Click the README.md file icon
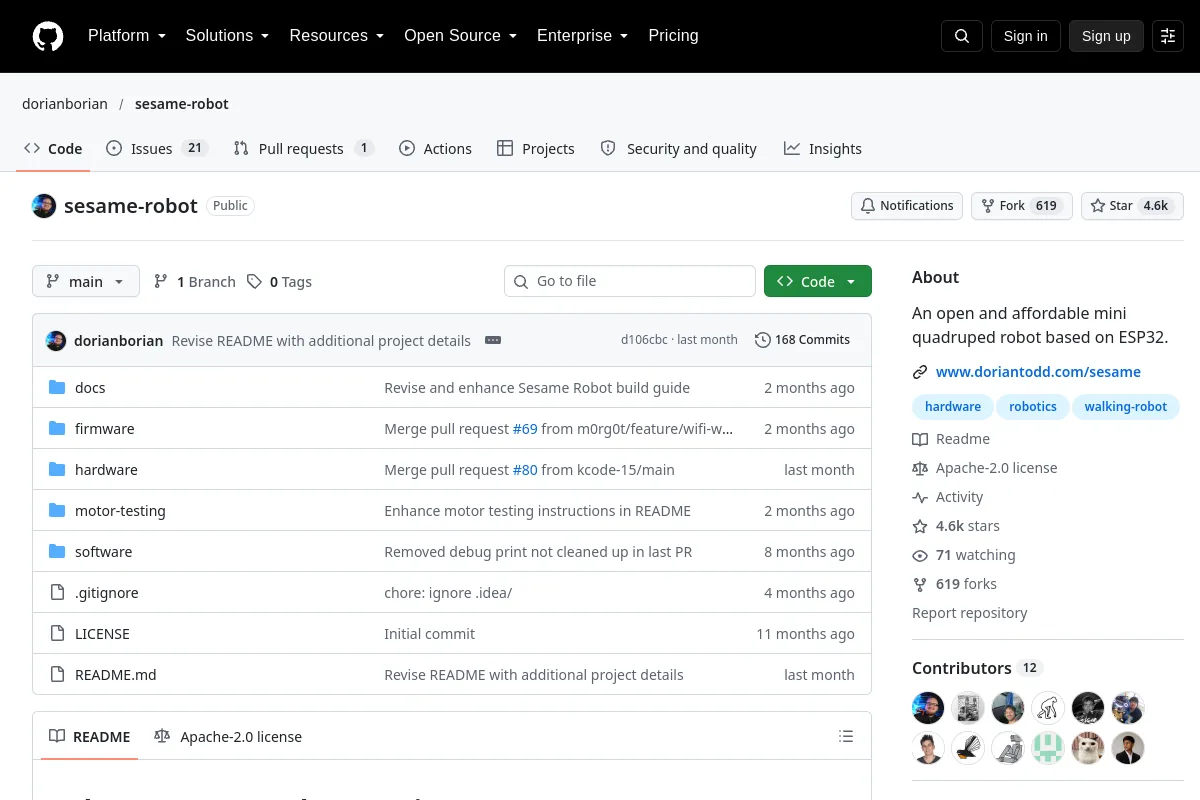Screen dimensions: 1200x800 pos(57,675)
